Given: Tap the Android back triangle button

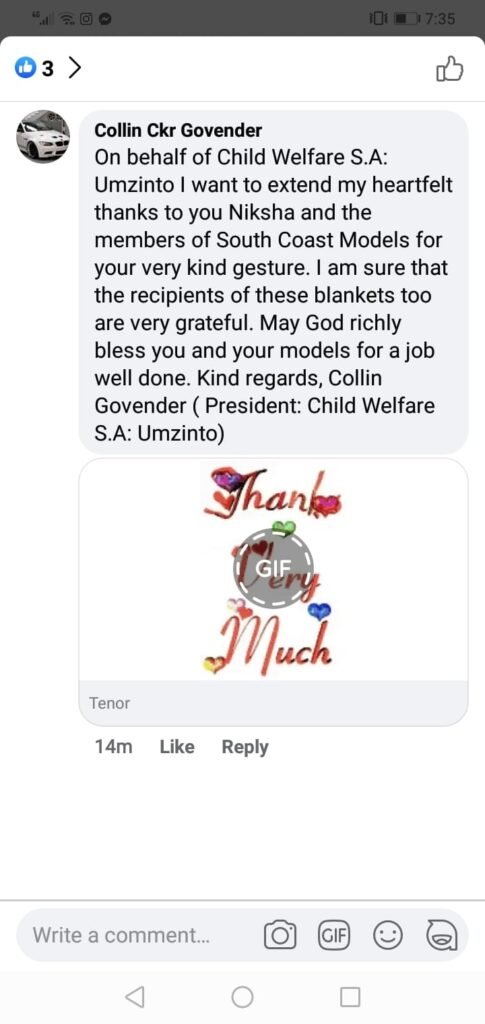Looking at the screenshot, I should [134, 997].
